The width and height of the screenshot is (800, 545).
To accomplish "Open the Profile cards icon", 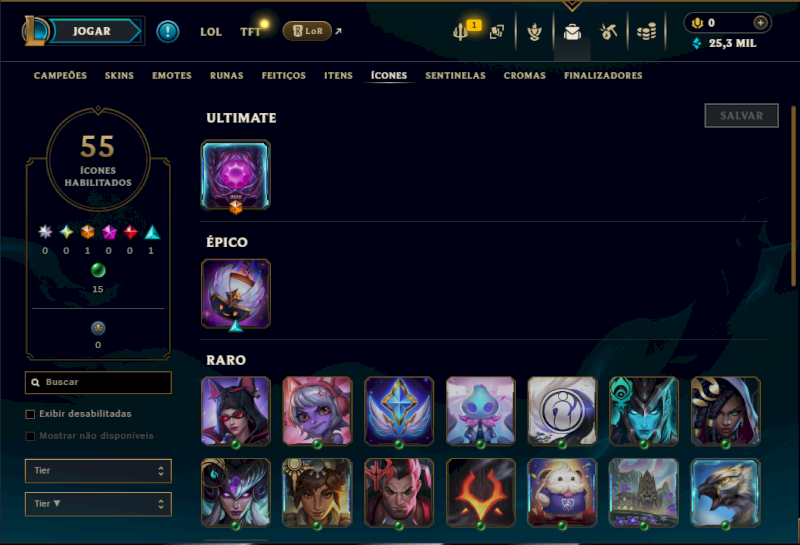I will tap(496, 32).
